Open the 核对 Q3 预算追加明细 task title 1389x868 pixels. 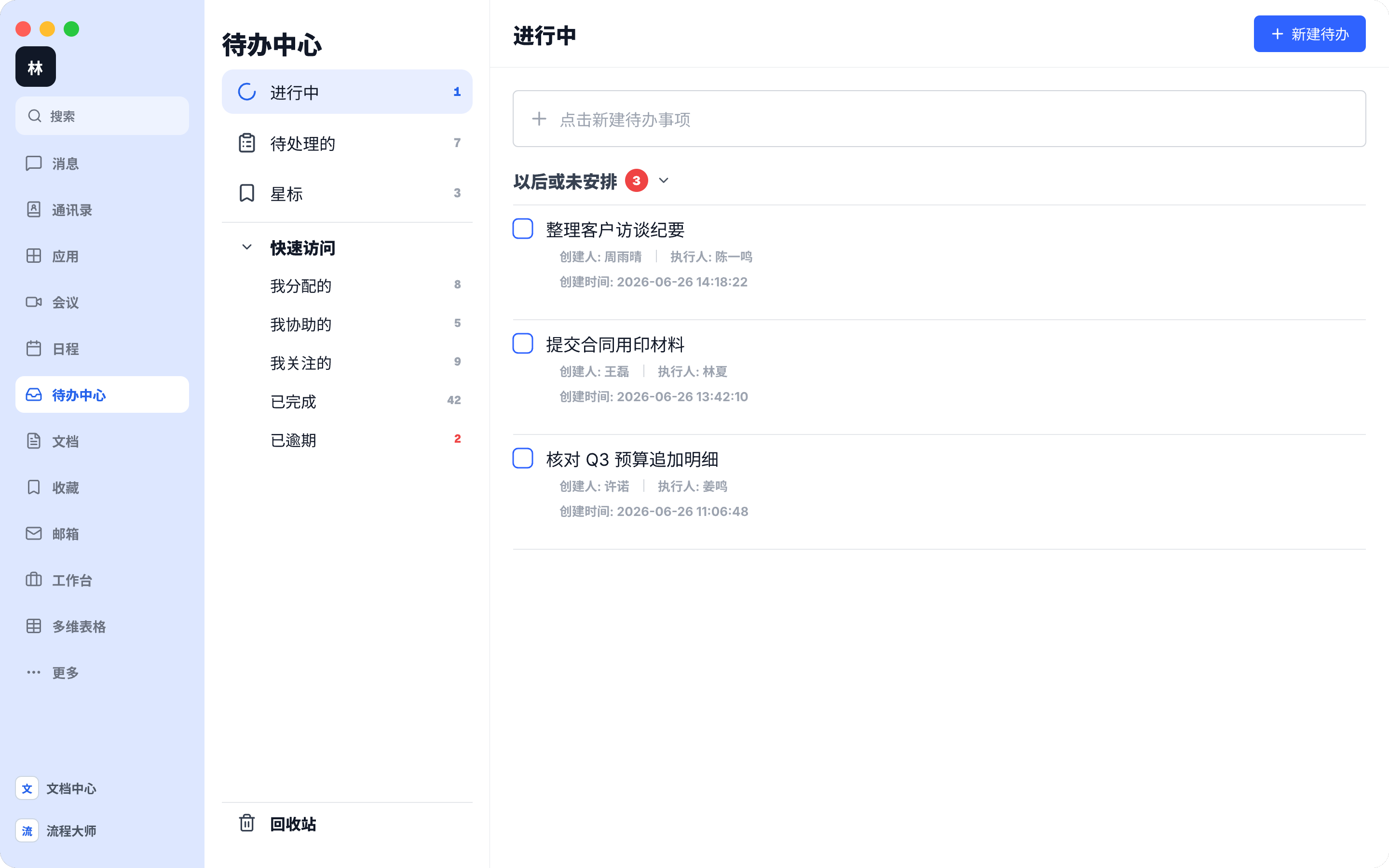pos(632,459)
